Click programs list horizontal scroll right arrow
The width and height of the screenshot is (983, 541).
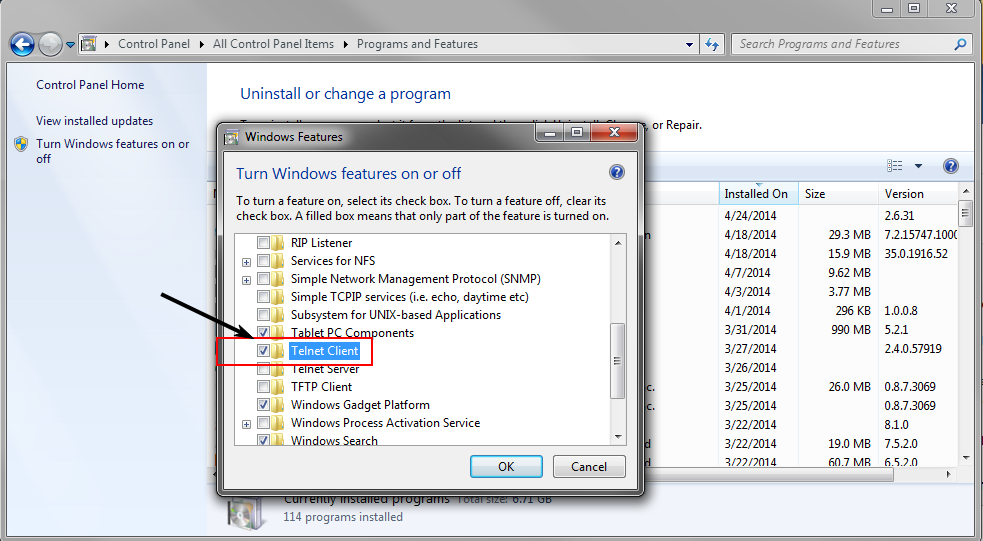point(948,475)
